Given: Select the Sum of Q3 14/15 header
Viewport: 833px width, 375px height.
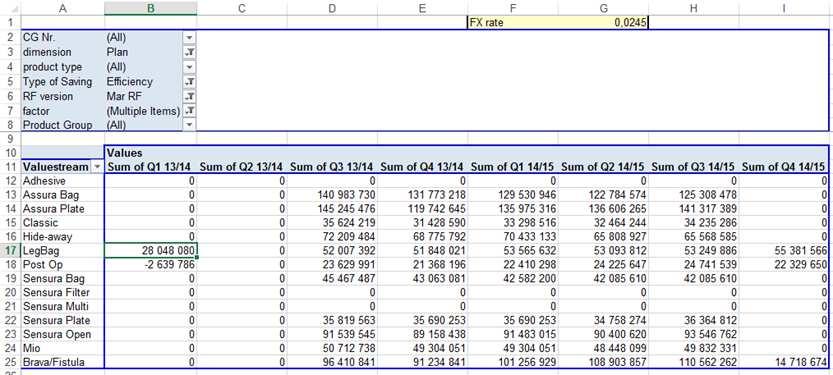Looking at the screenshot, I should 694,167.
